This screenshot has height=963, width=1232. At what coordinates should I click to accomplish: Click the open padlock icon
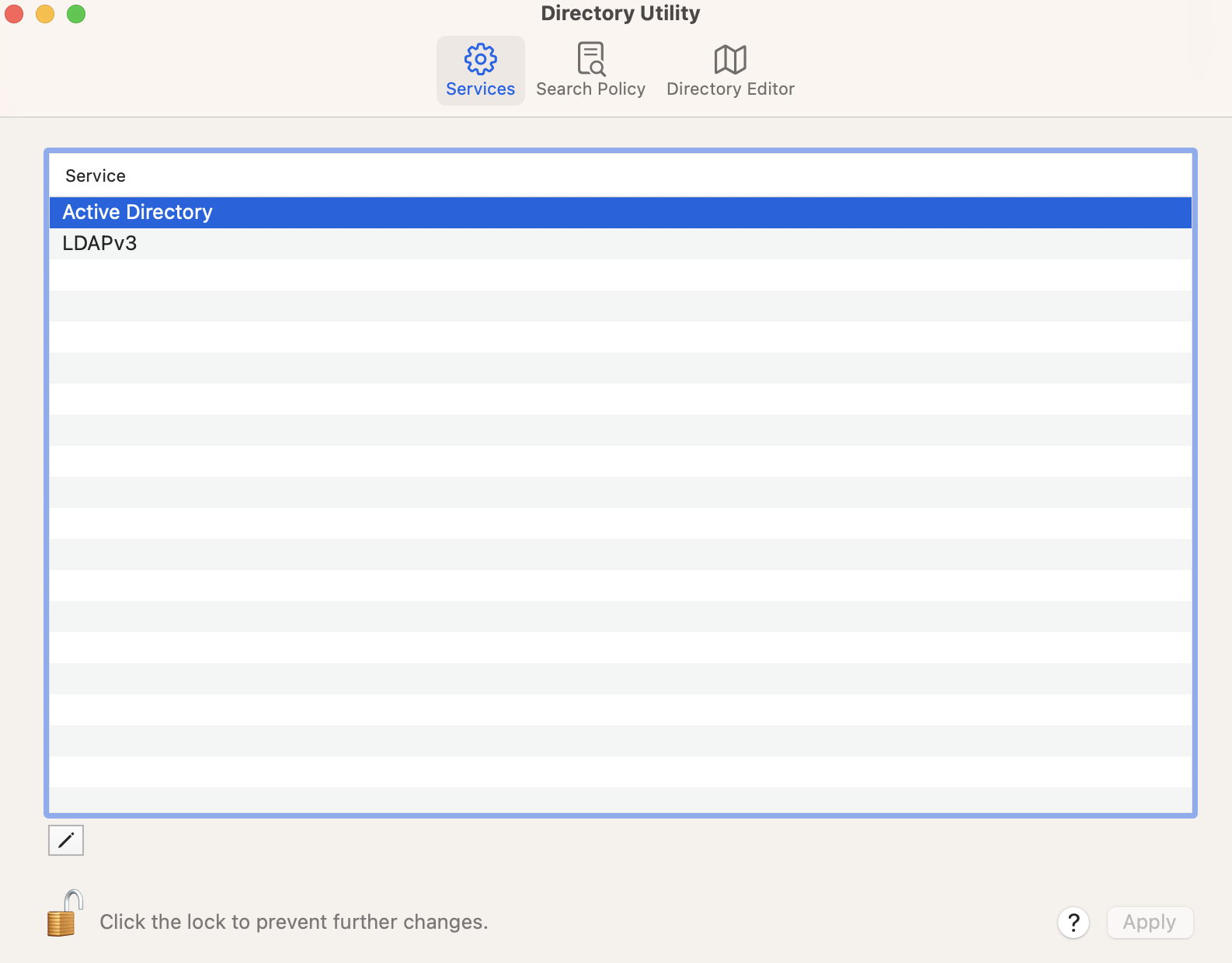[x=64, y=914]
